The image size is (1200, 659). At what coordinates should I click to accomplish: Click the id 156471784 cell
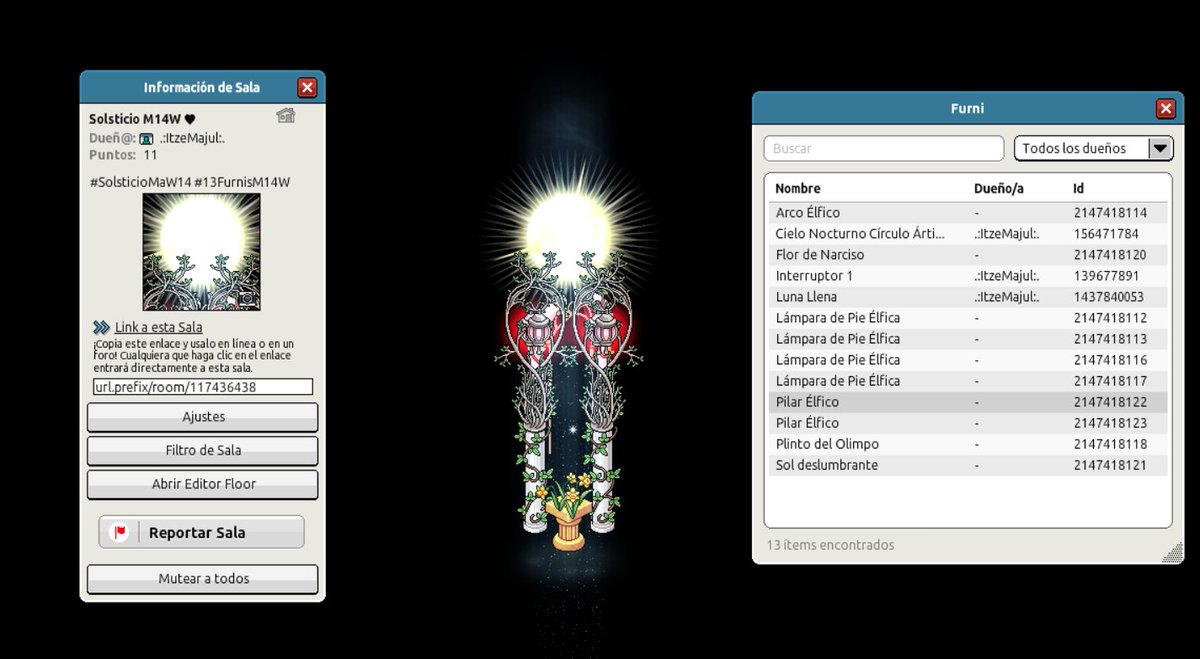[x=1106, y=234]
